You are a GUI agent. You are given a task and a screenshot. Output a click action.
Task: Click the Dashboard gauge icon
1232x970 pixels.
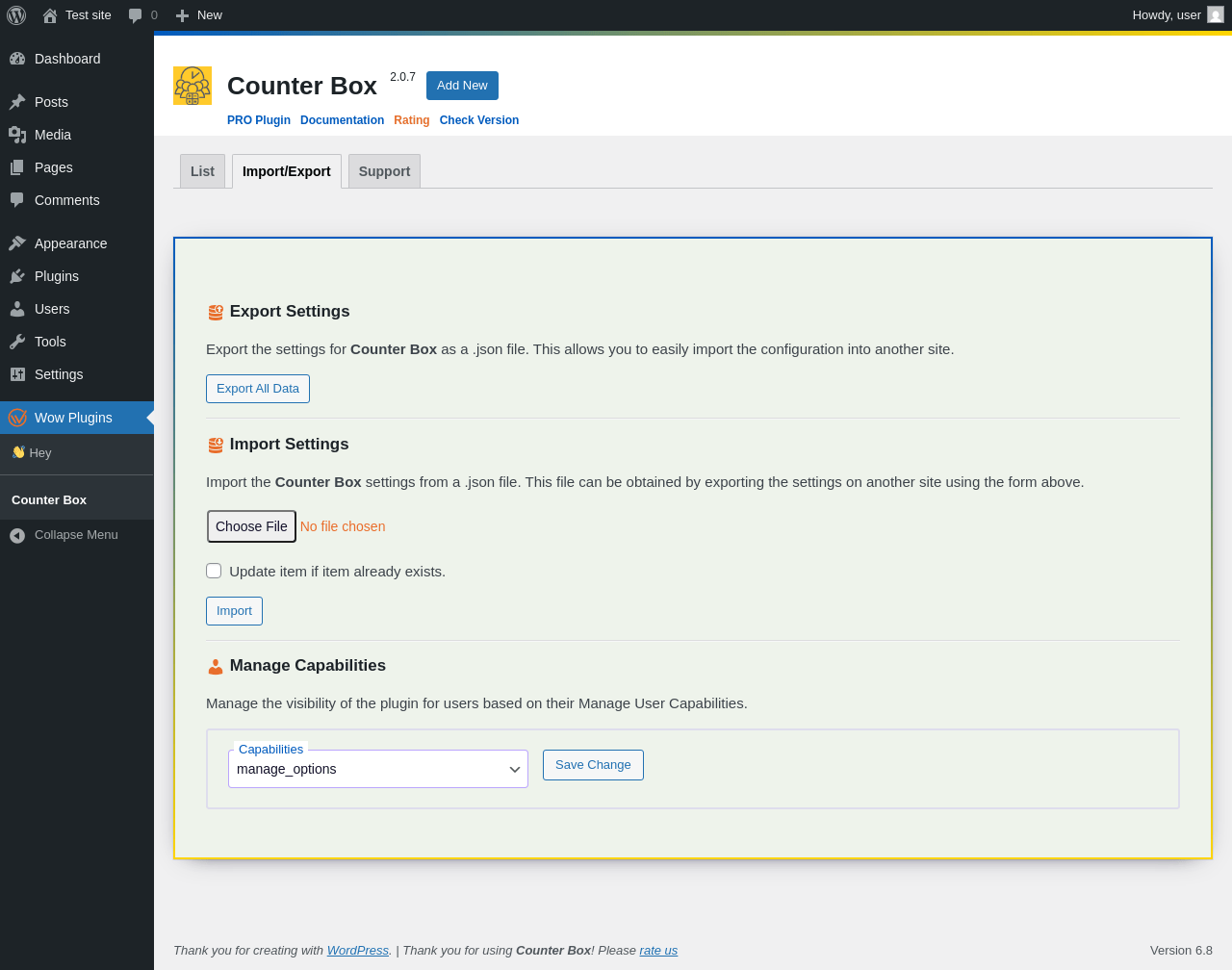click(x=17, y=59)
